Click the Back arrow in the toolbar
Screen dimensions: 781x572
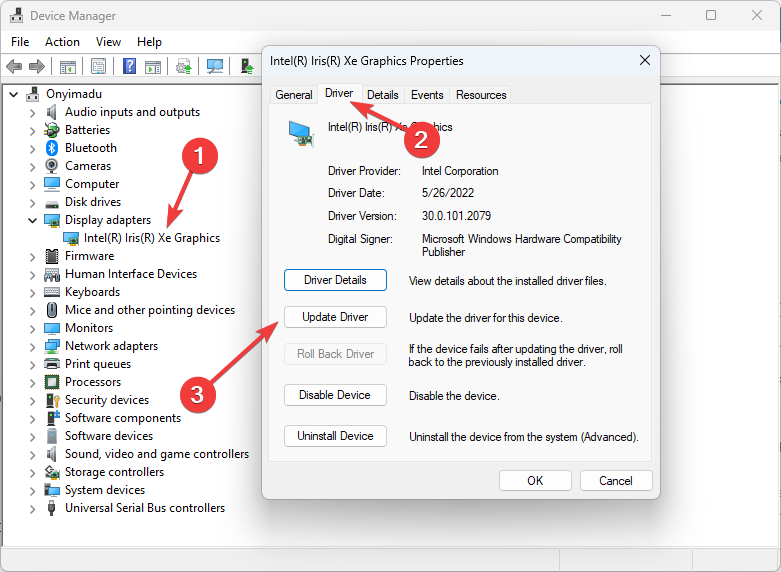pyautogui.click(x=14, y=66)
